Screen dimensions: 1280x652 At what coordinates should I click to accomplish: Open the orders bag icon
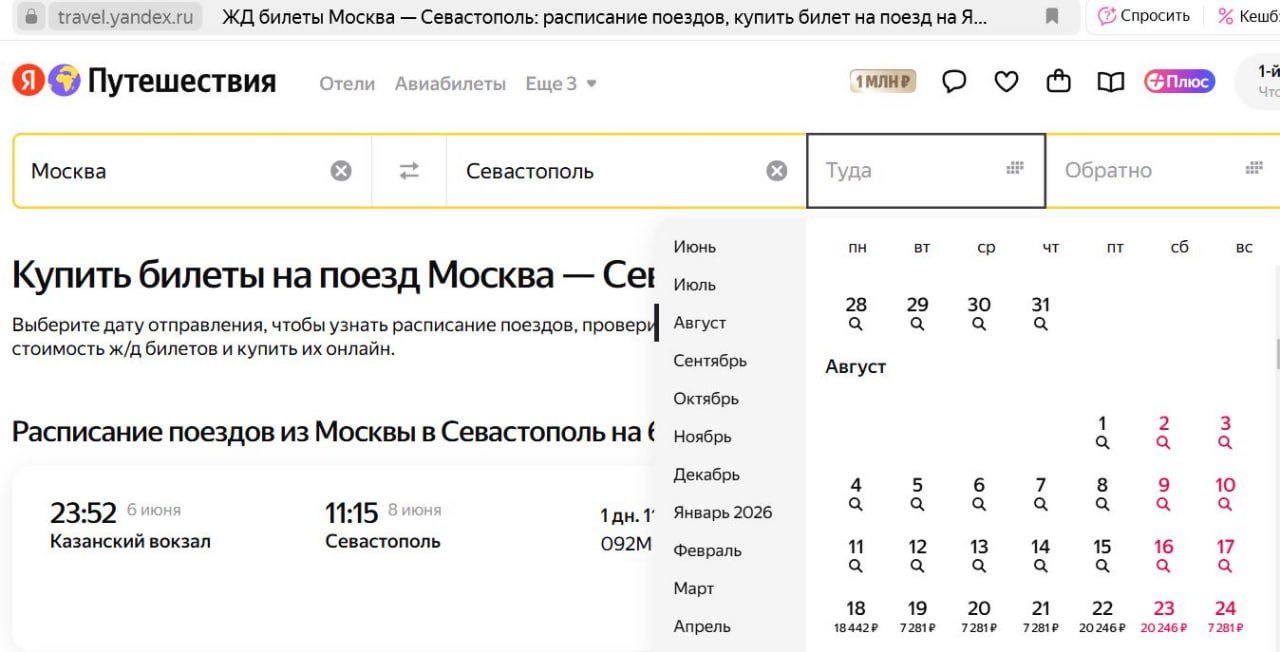click(1058, 81)
